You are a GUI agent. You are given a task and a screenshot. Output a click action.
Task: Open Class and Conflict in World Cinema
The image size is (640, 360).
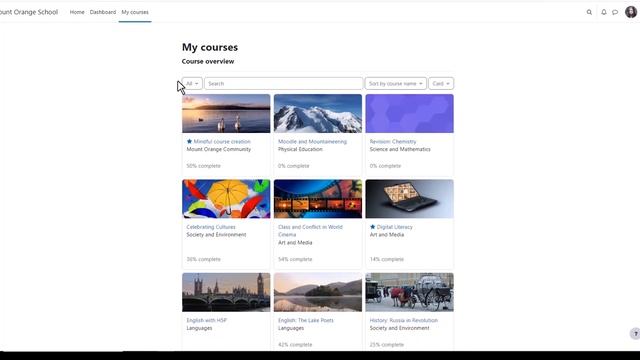(310, 231)
